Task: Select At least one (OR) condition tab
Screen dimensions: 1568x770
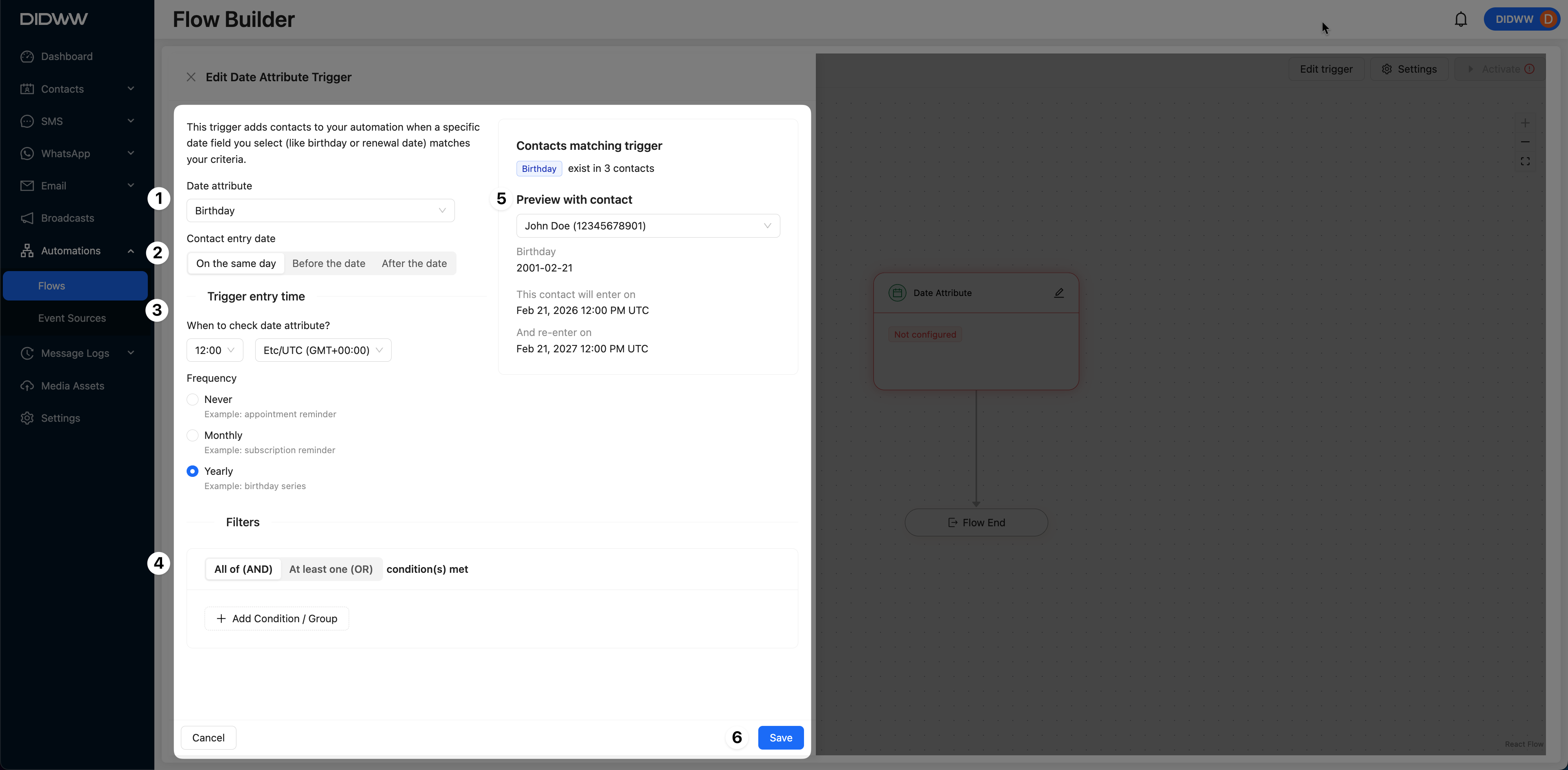Action: [x=330, y=569]
